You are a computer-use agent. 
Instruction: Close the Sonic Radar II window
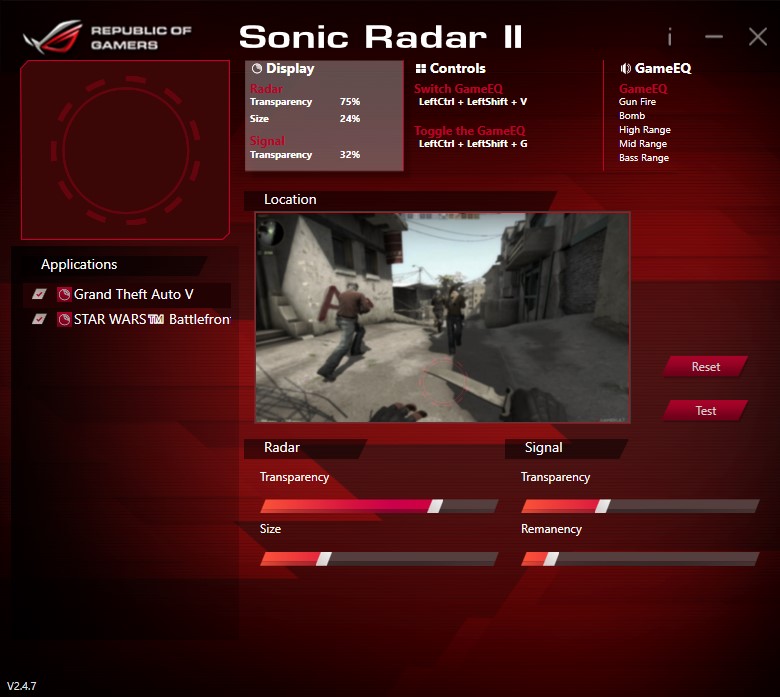point(758,37)
